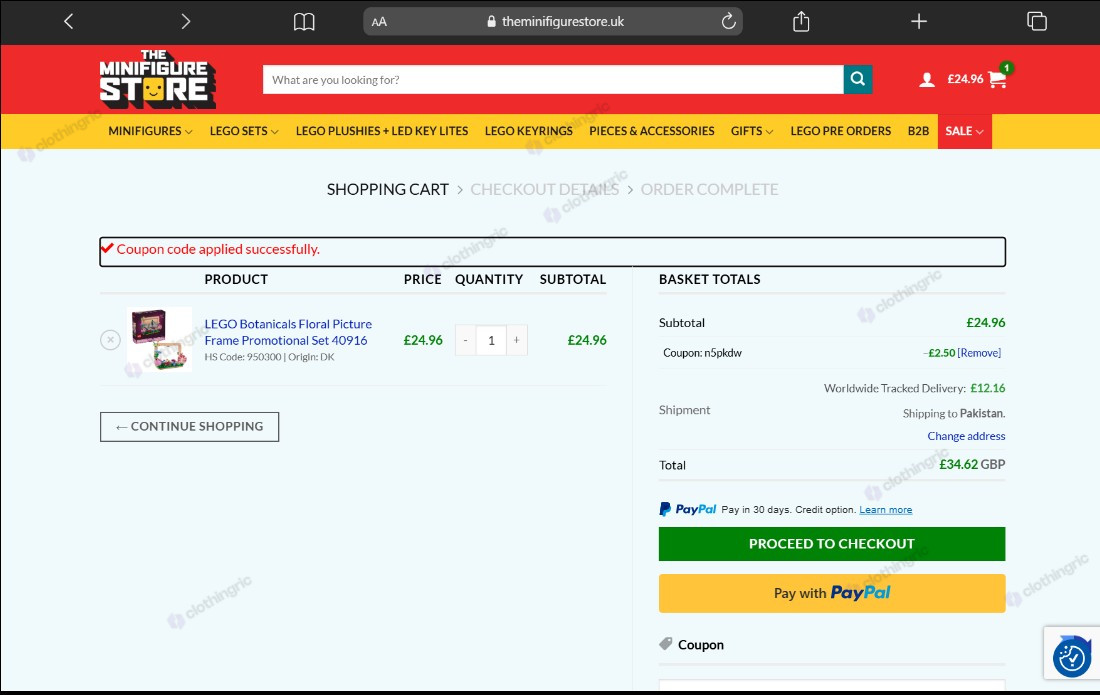
Task: Tap the AA reader text size control
Action: coord(379,22)
